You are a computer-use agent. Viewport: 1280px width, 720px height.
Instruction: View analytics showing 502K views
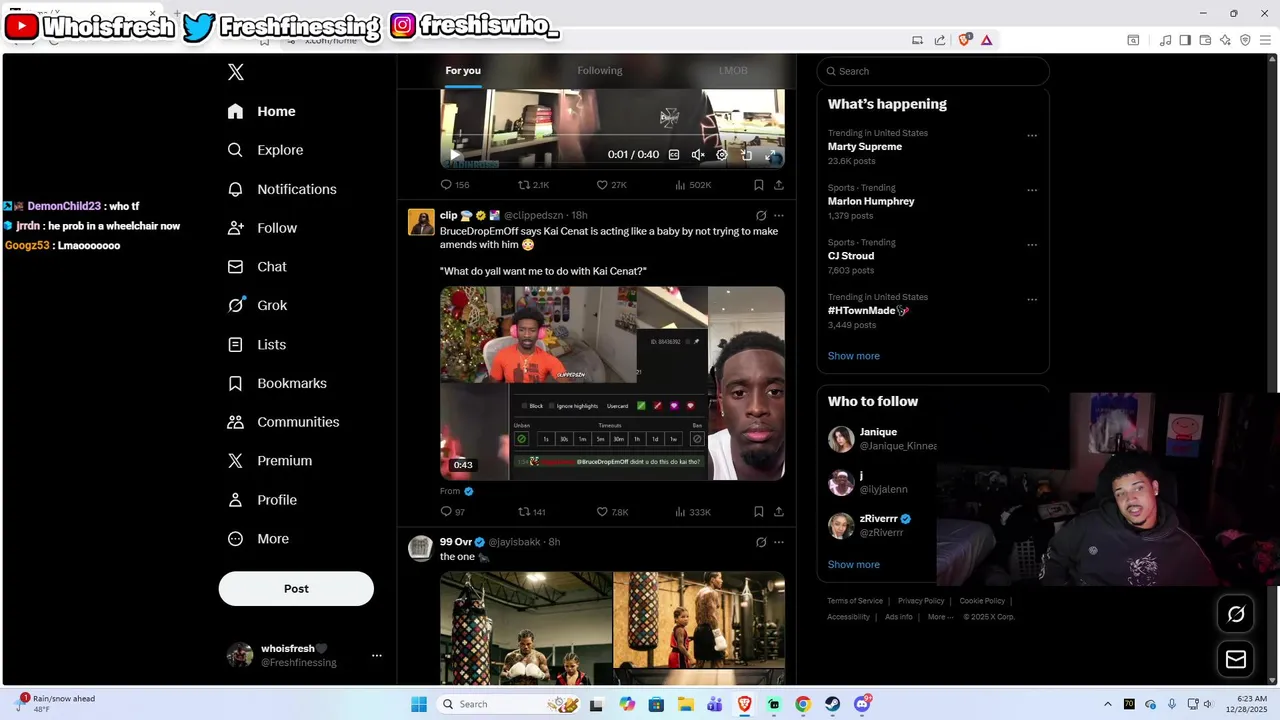coord(693,185)
